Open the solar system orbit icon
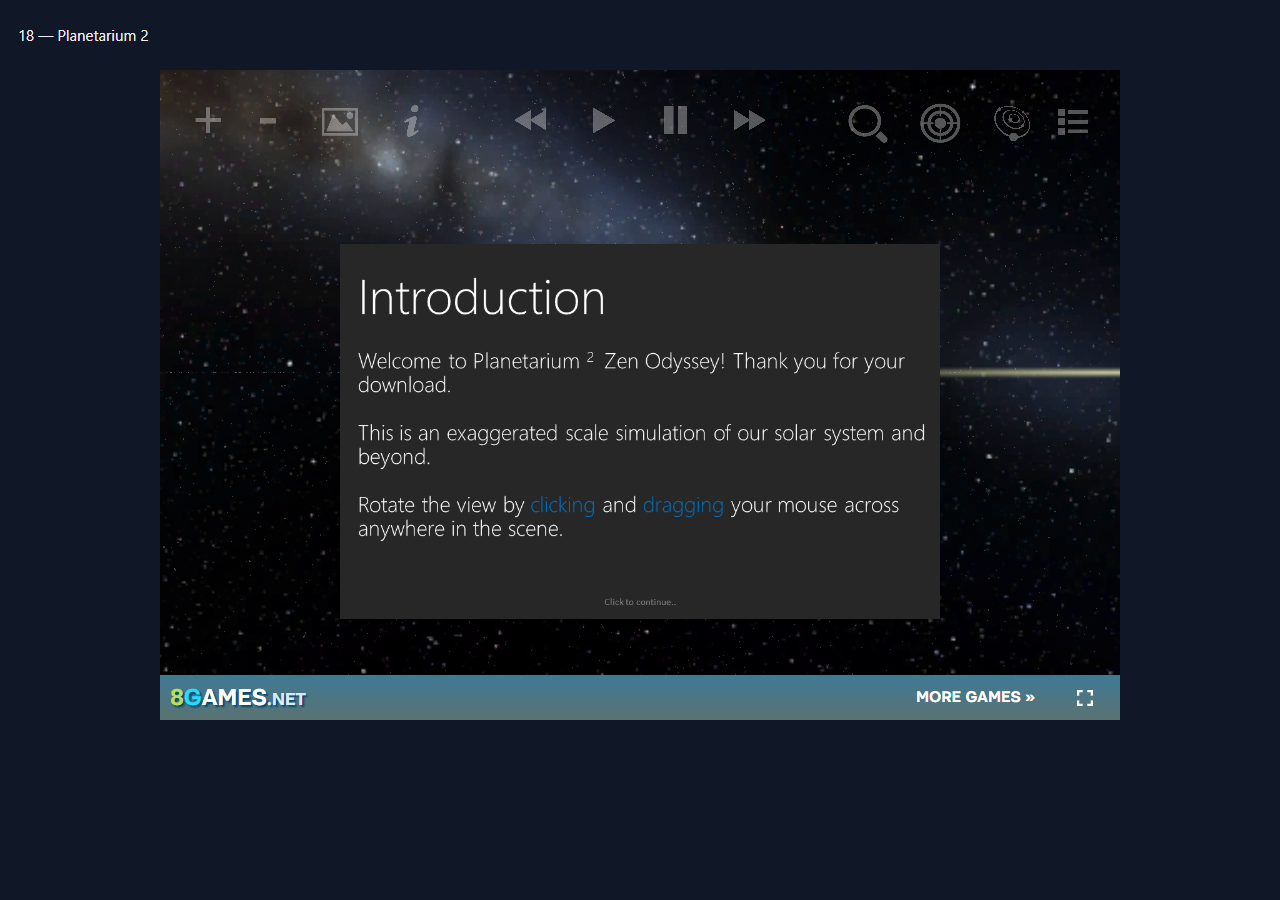Viewport: 1280px width, 900px height. pos(1012,123)
